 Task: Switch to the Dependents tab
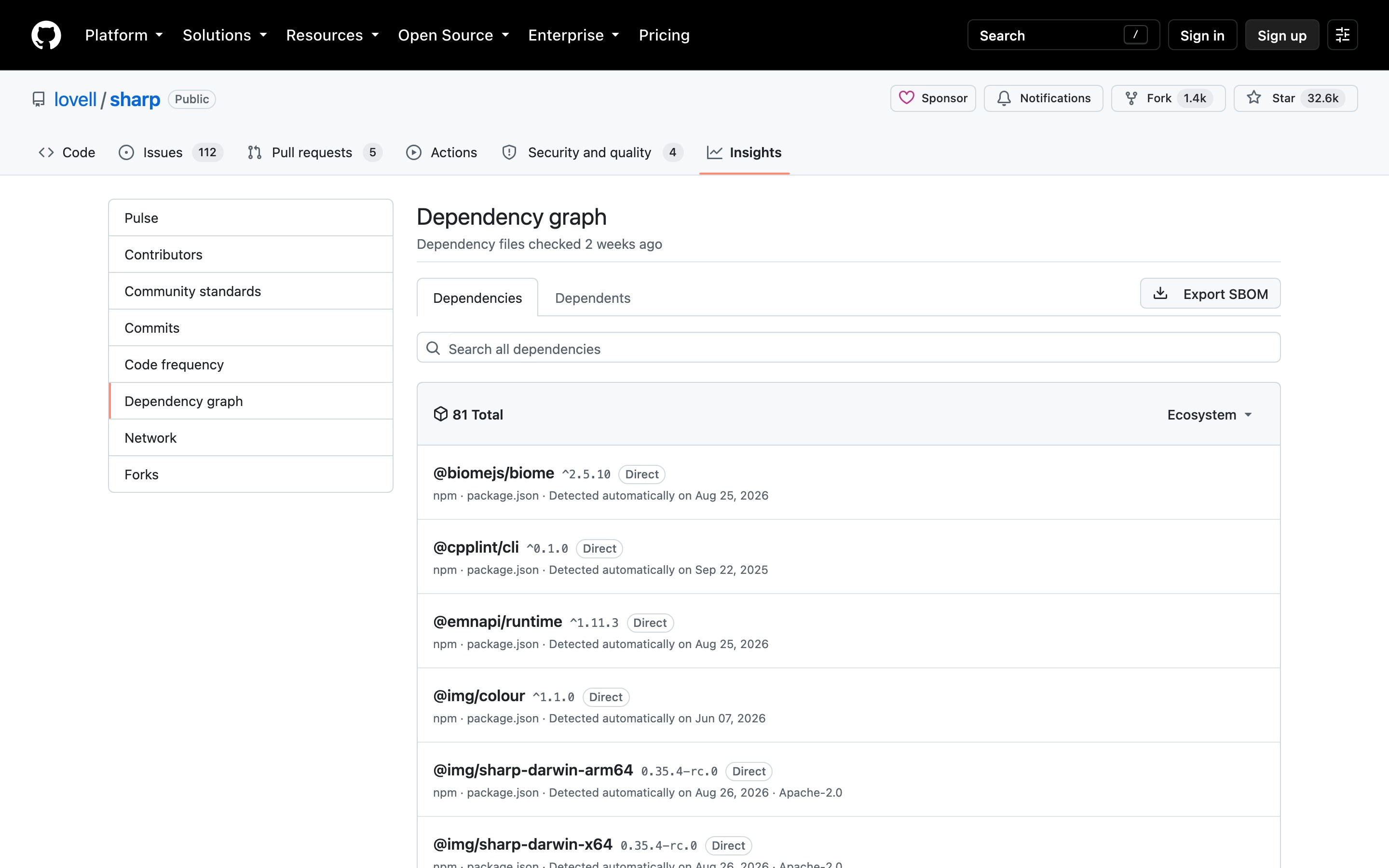tap(592, 298)
